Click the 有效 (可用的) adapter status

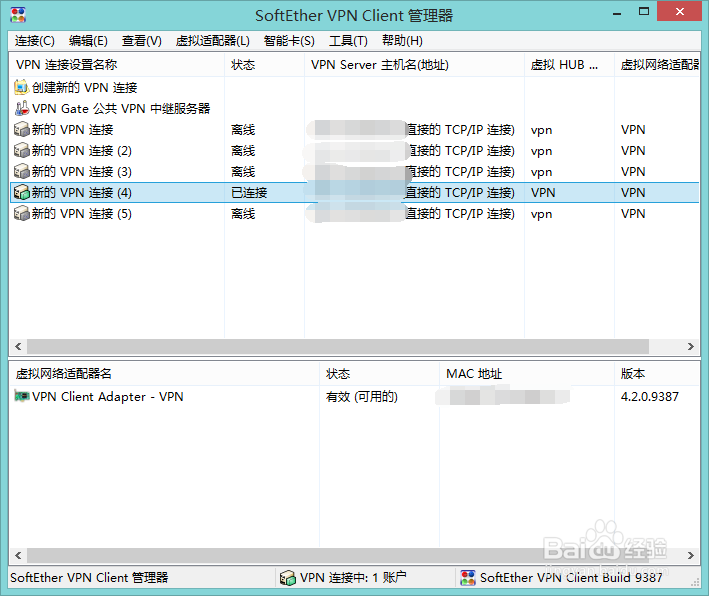362,397
